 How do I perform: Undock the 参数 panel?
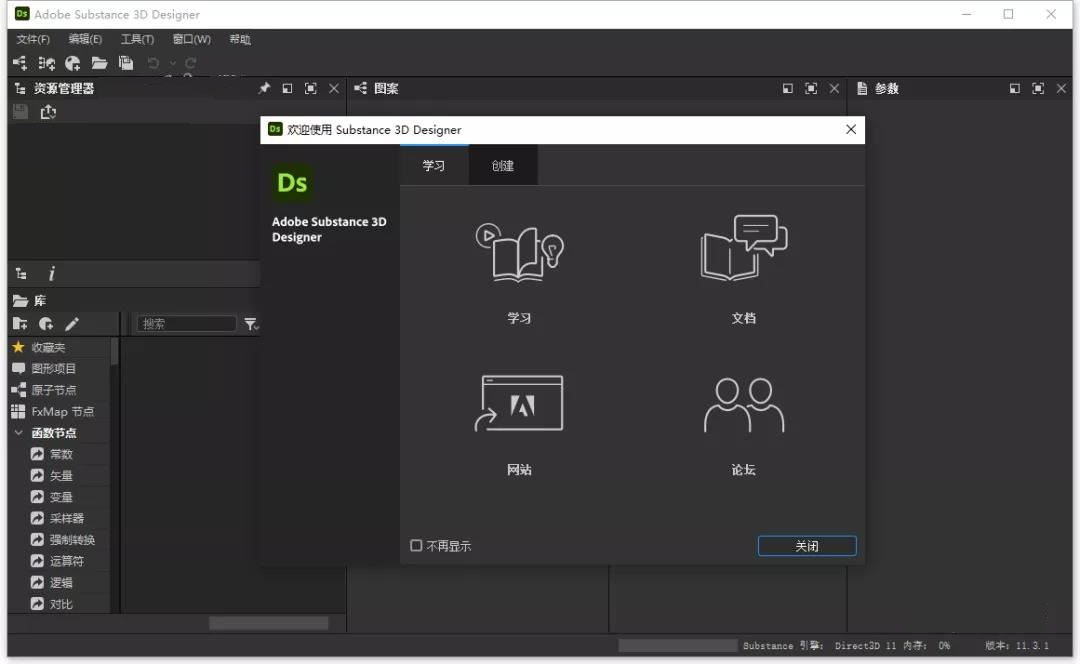pyautogui.click(x=1015, y=88)
